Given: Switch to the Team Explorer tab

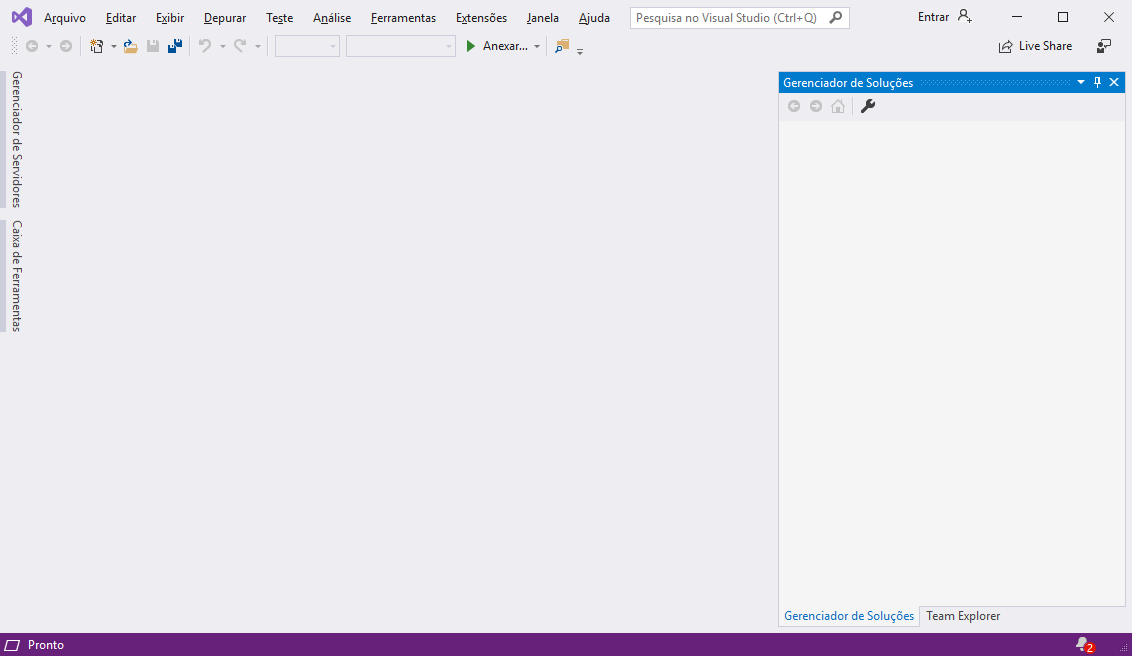Looking at the screenshot, I should point(963,616).
